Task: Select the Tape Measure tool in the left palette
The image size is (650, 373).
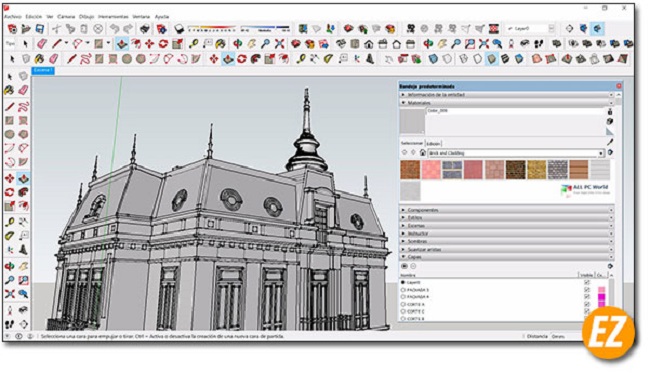Action: click(x=10, y=222)
